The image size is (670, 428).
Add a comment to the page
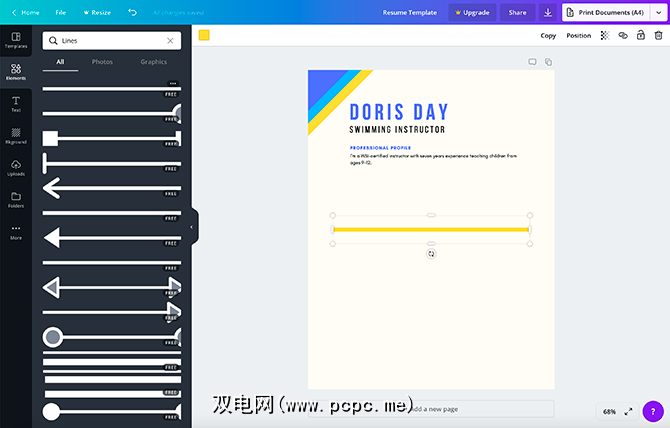pyautogui.click(x=532, y=62)
